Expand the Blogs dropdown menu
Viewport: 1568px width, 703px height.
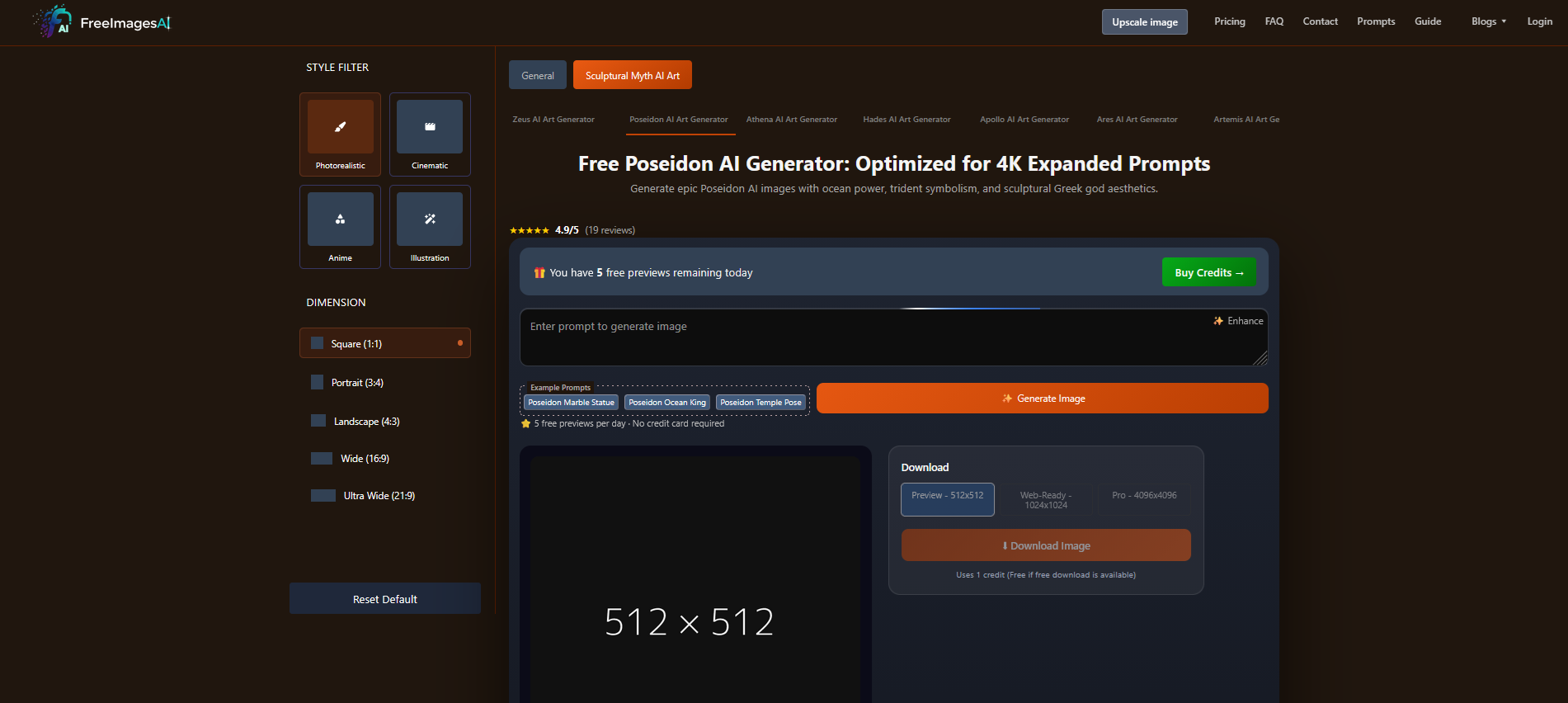click(x=1489, y=21)
